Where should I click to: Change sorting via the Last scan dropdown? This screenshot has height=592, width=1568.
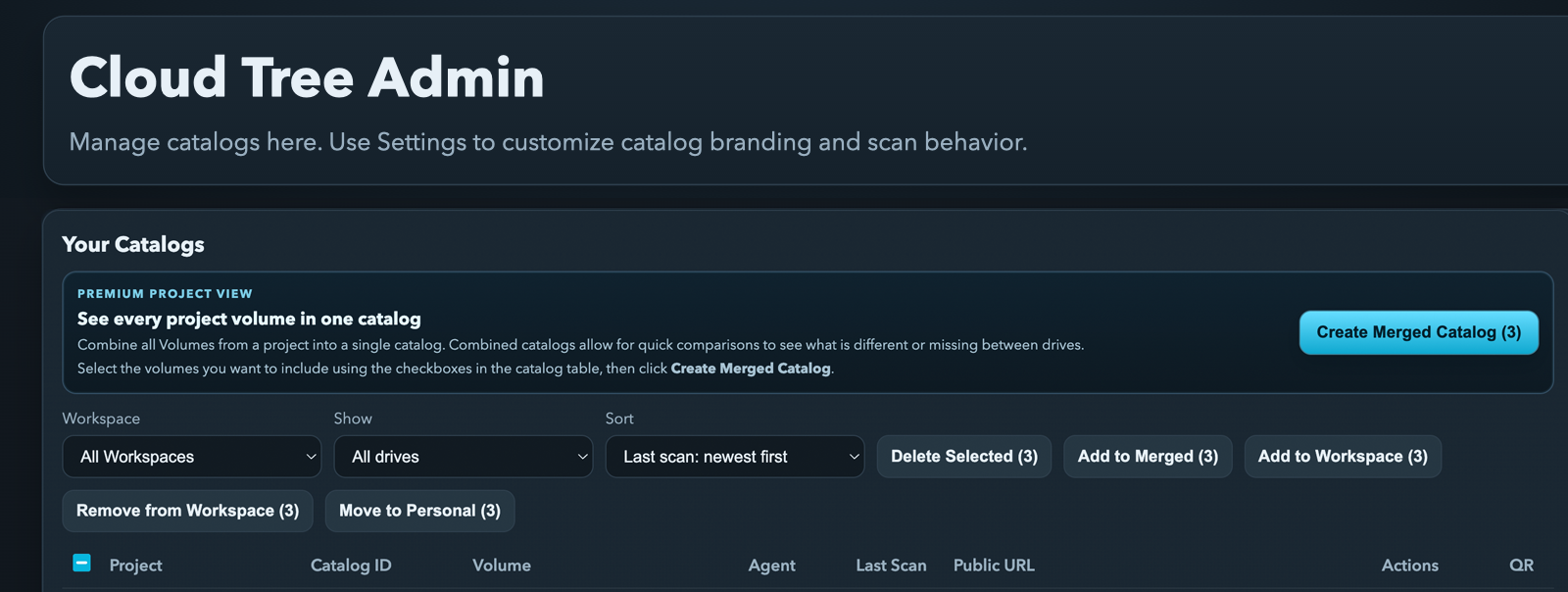[734, 456]
